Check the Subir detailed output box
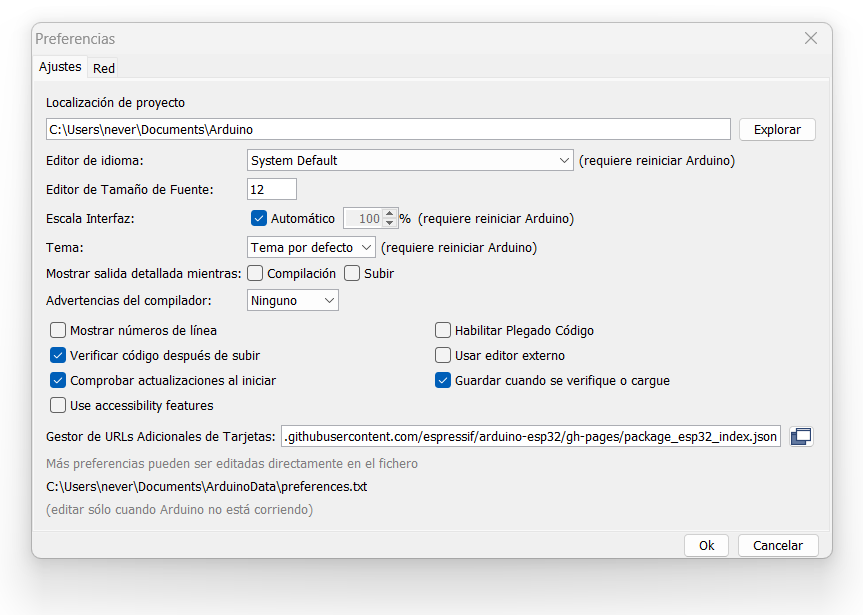The image size is (863, 615). coord(352,274)
